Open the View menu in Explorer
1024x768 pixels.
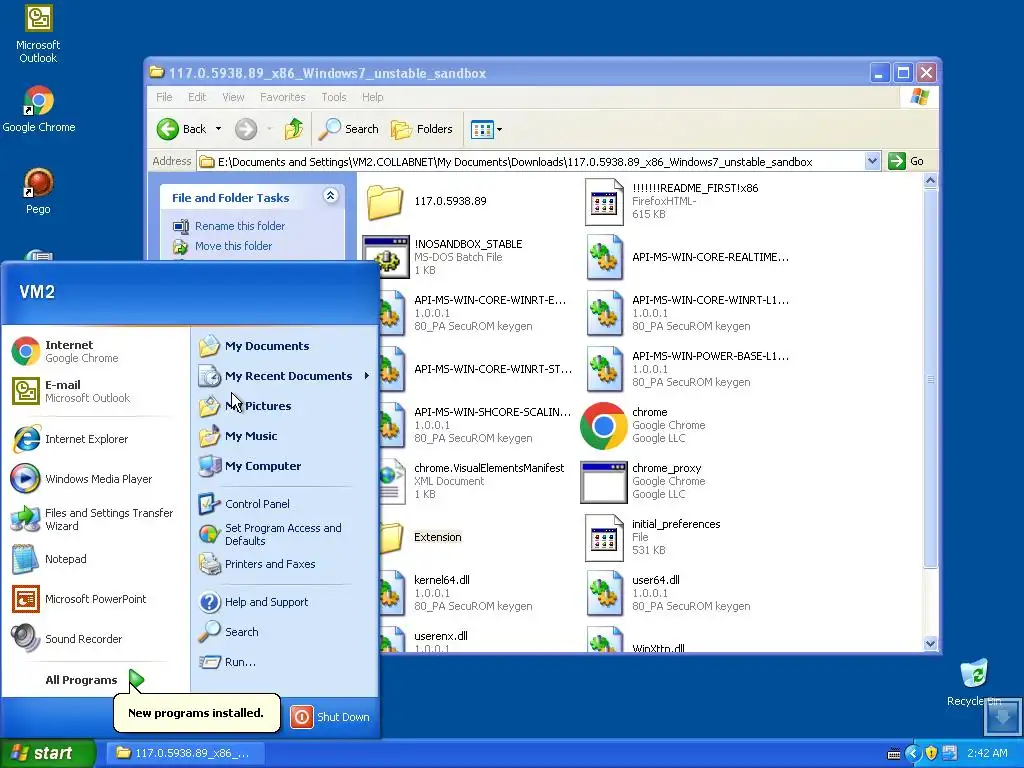tap(233, 97)
